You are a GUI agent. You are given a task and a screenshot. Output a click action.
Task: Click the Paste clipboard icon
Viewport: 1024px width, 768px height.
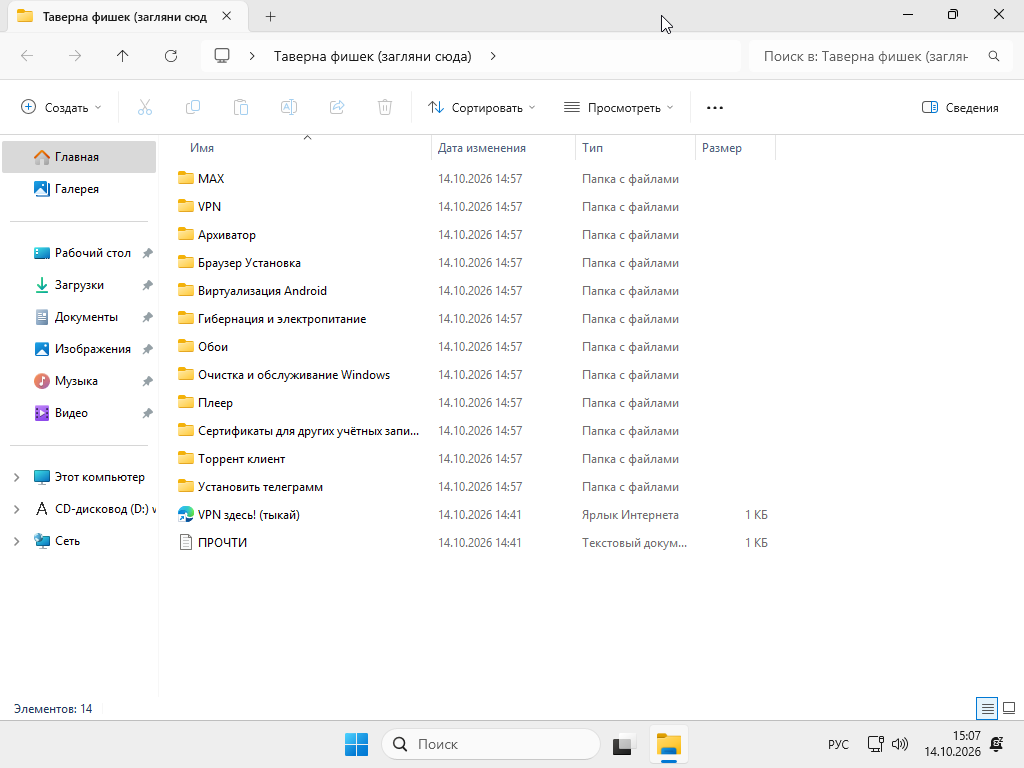pyautogui.click(x=241, y=108)
